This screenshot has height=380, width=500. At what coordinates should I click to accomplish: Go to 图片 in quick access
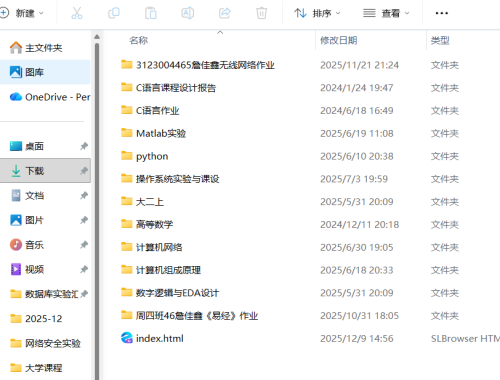[45, 220]
